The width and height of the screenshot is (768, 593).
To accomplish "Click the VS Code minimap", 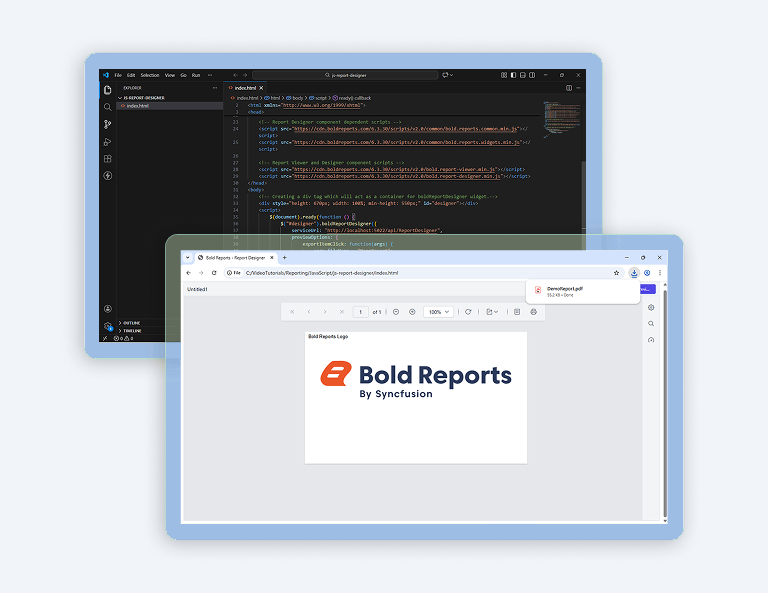I will 561,119.
